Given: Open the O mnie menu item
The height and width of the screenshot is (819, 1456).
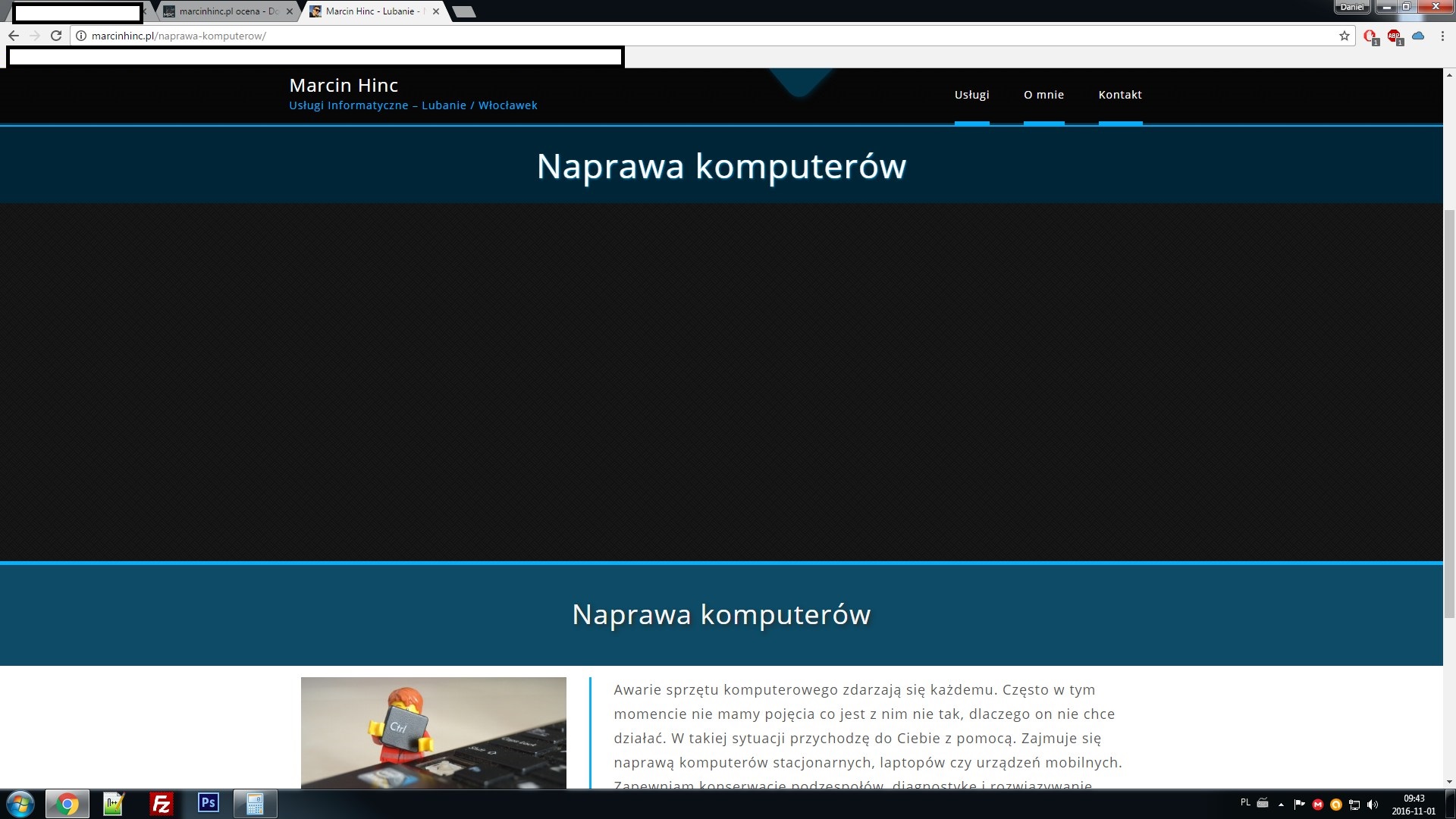Looking at the screenshot, I should 1044,95.
